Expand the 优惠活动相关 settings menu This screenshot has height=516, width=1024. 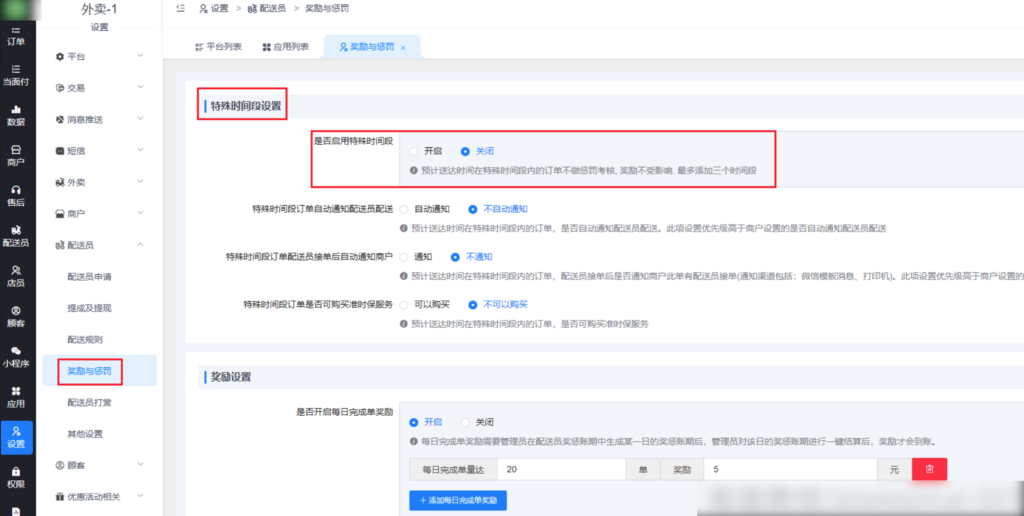pos(99,496)
